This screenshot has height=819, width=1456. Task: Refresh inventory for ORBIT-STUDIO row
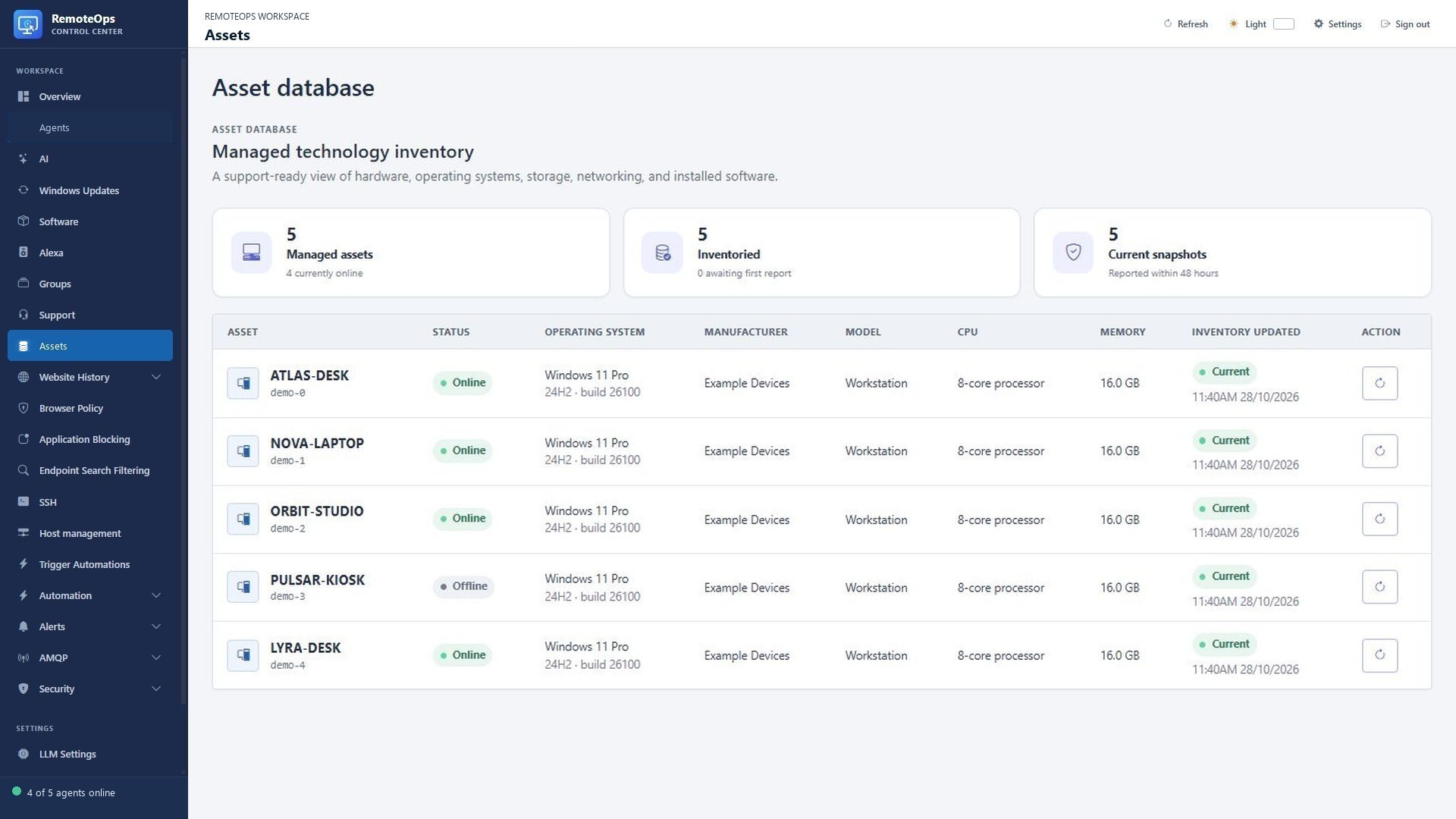click(x=1379, y=519)
